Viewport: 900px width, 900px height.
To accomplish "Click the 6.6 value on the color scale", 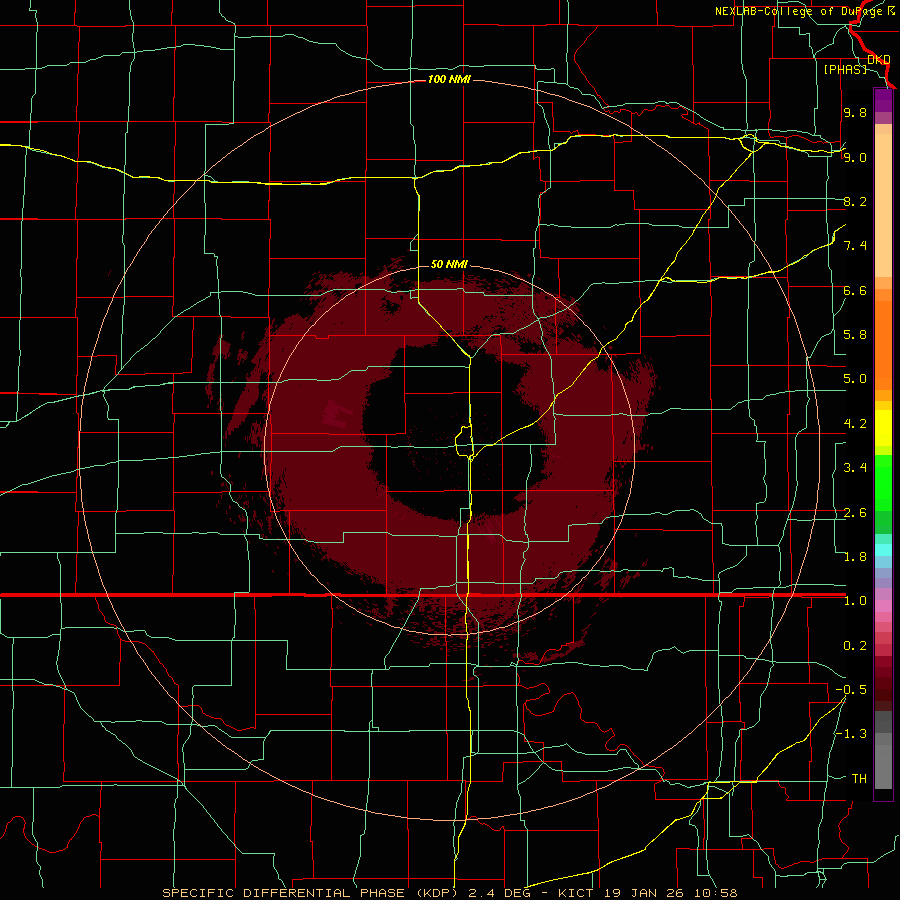I will point(855,290).
